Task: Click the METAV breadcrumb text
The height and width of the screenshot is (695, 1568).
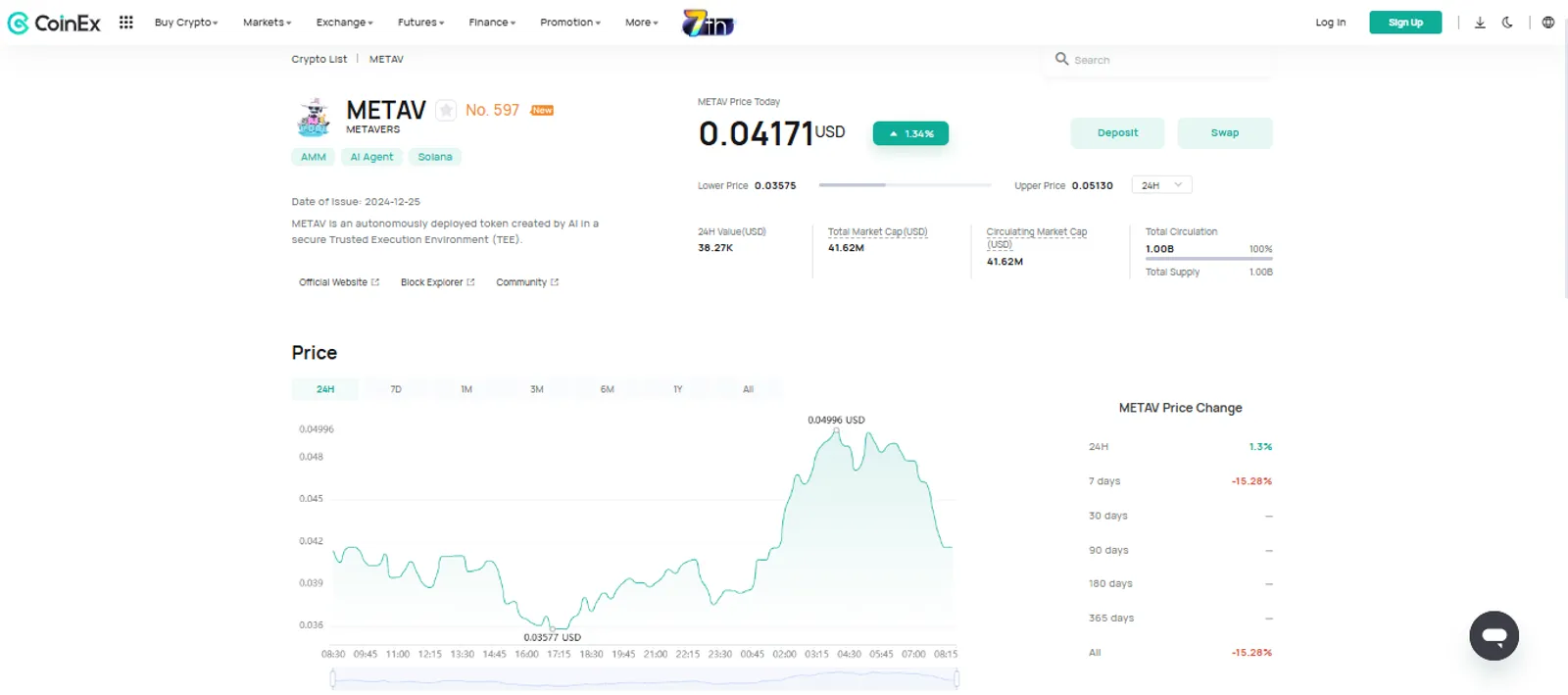Action: click(386, 59)
